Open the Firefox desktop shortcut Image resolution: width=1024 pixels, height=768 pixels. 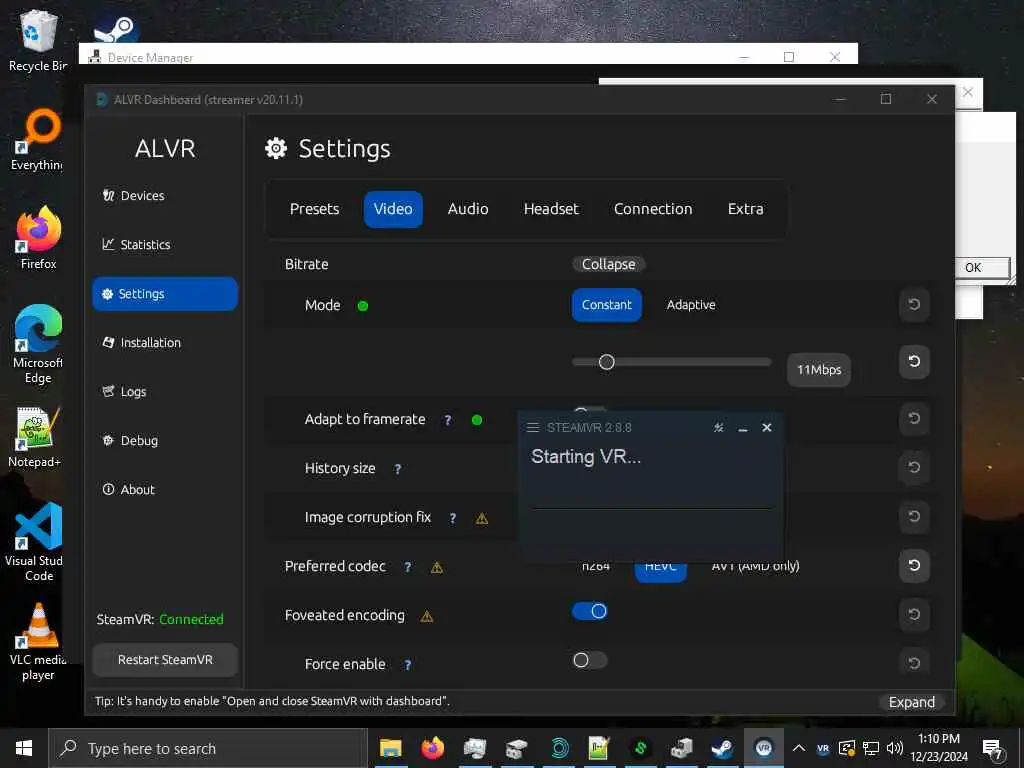tap(39, 238)
